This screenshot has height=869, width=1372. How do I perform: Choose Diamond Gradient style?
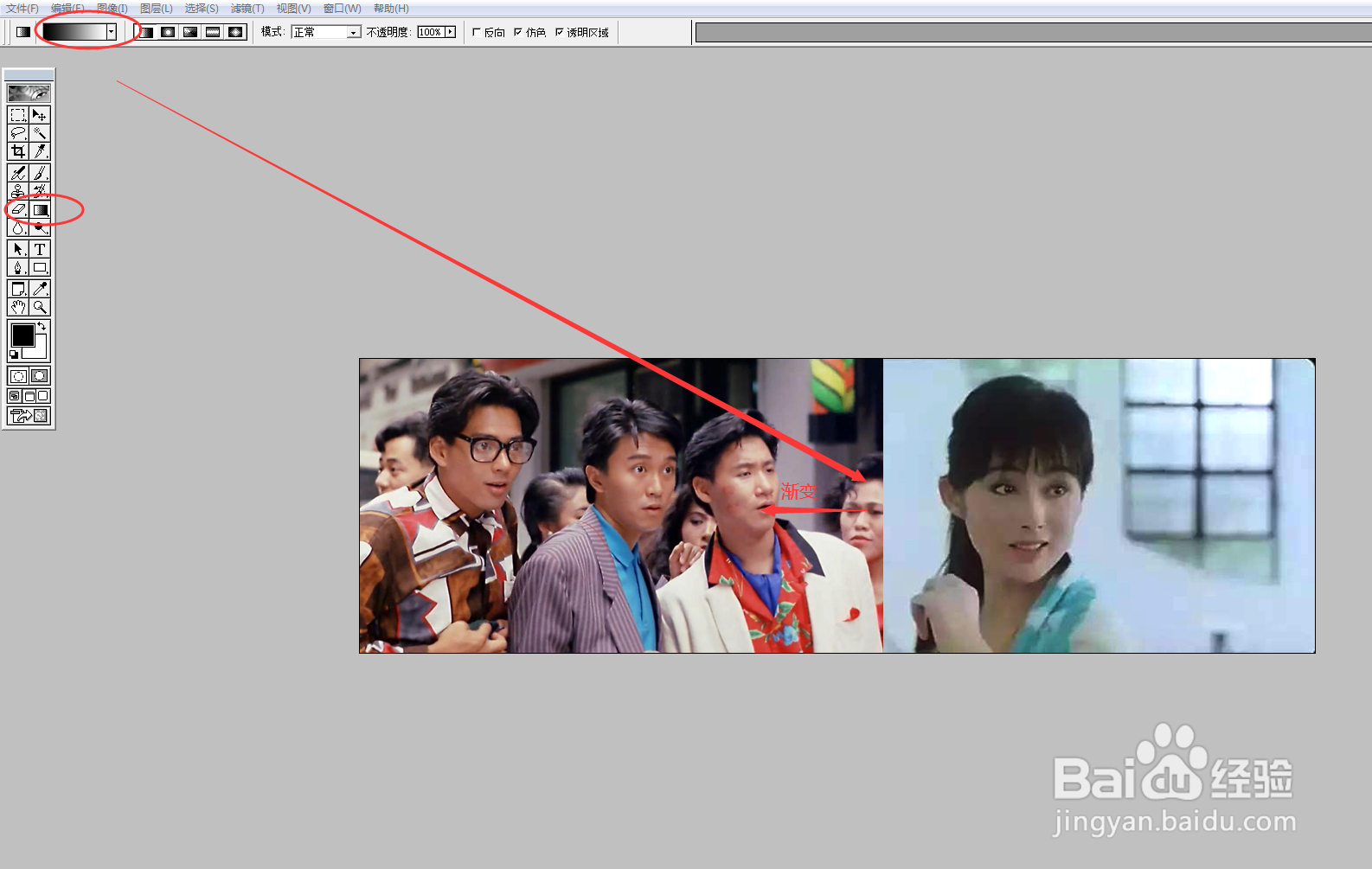point(235,32)
